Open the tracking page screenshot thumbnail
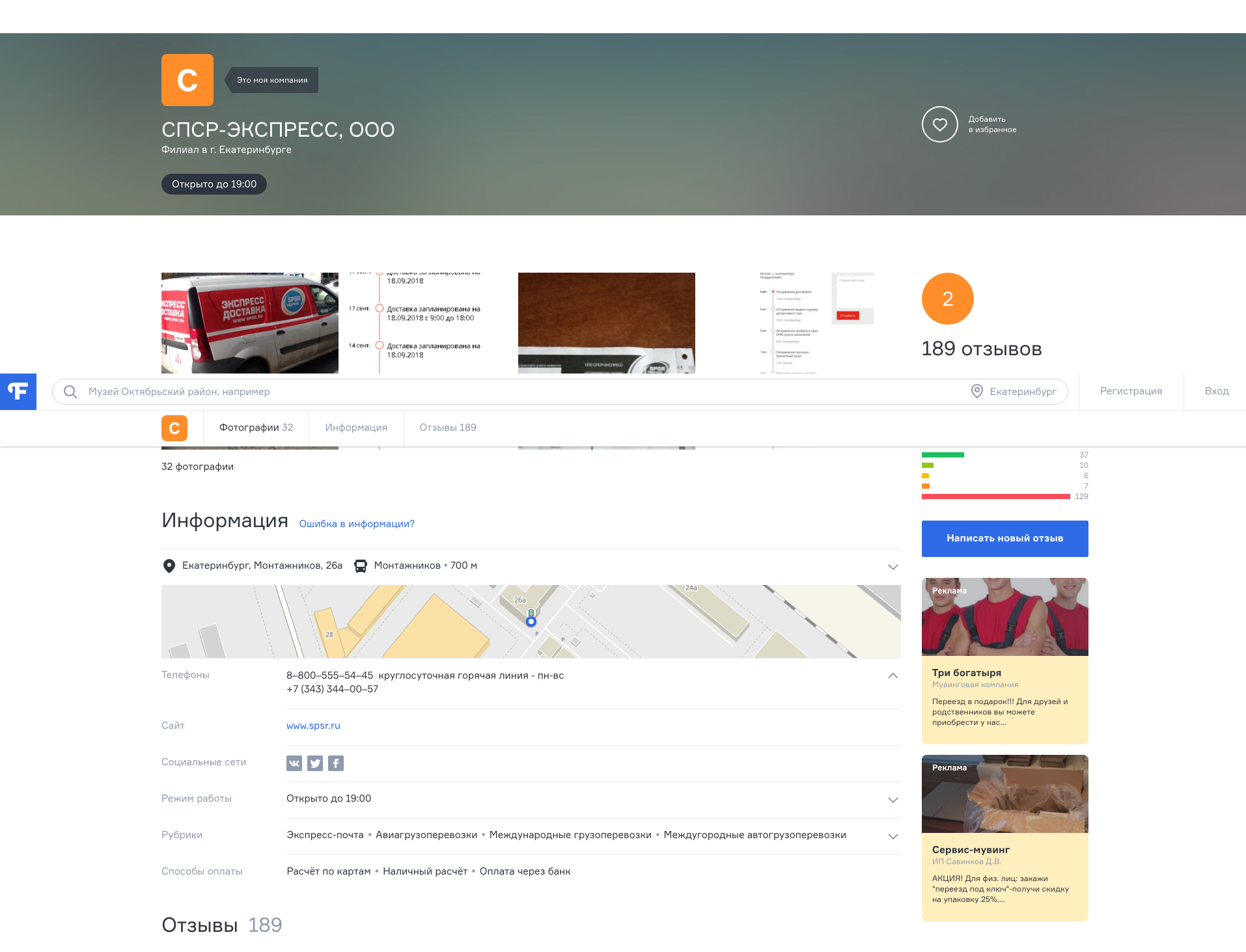 click(785, 323)
